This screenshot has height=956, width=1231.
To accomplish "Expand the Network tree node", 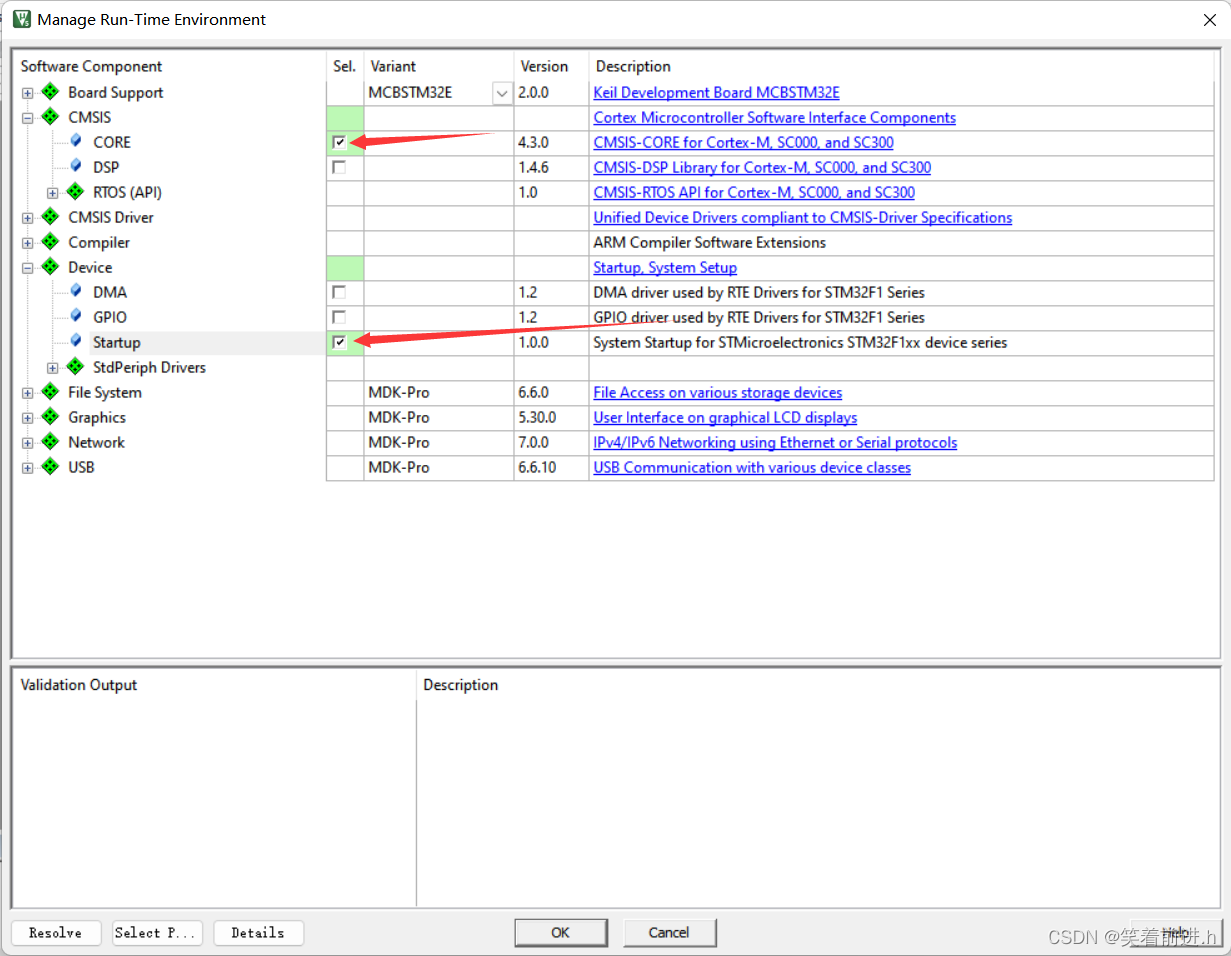I will pos(28,443).
